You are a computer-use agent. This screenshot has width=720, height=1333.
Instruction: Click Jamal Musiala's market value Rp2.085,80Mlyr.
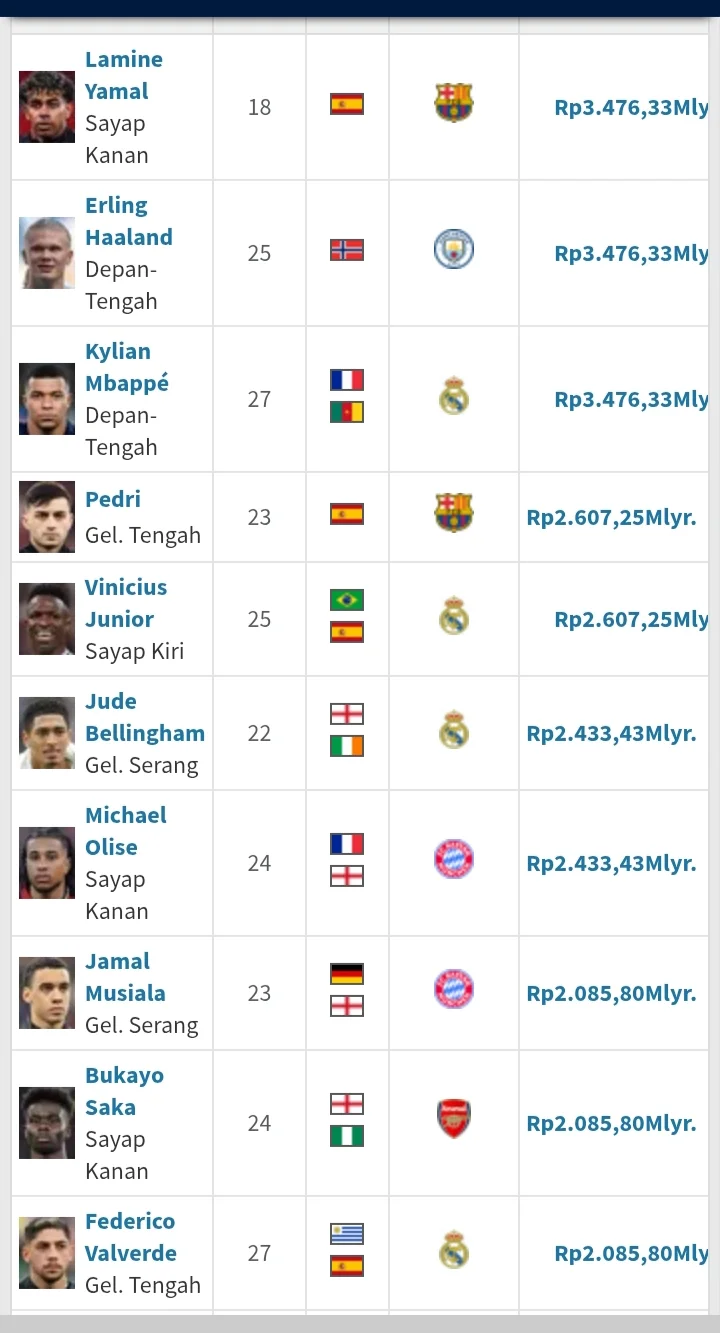[611, 993]
